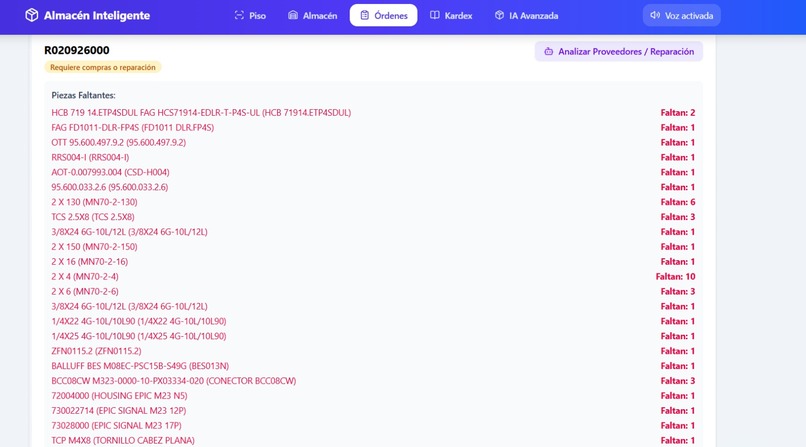Click the Piezas Faltantes heading
The width and height of the screenshot is (806, 447).
coord(83,95)
